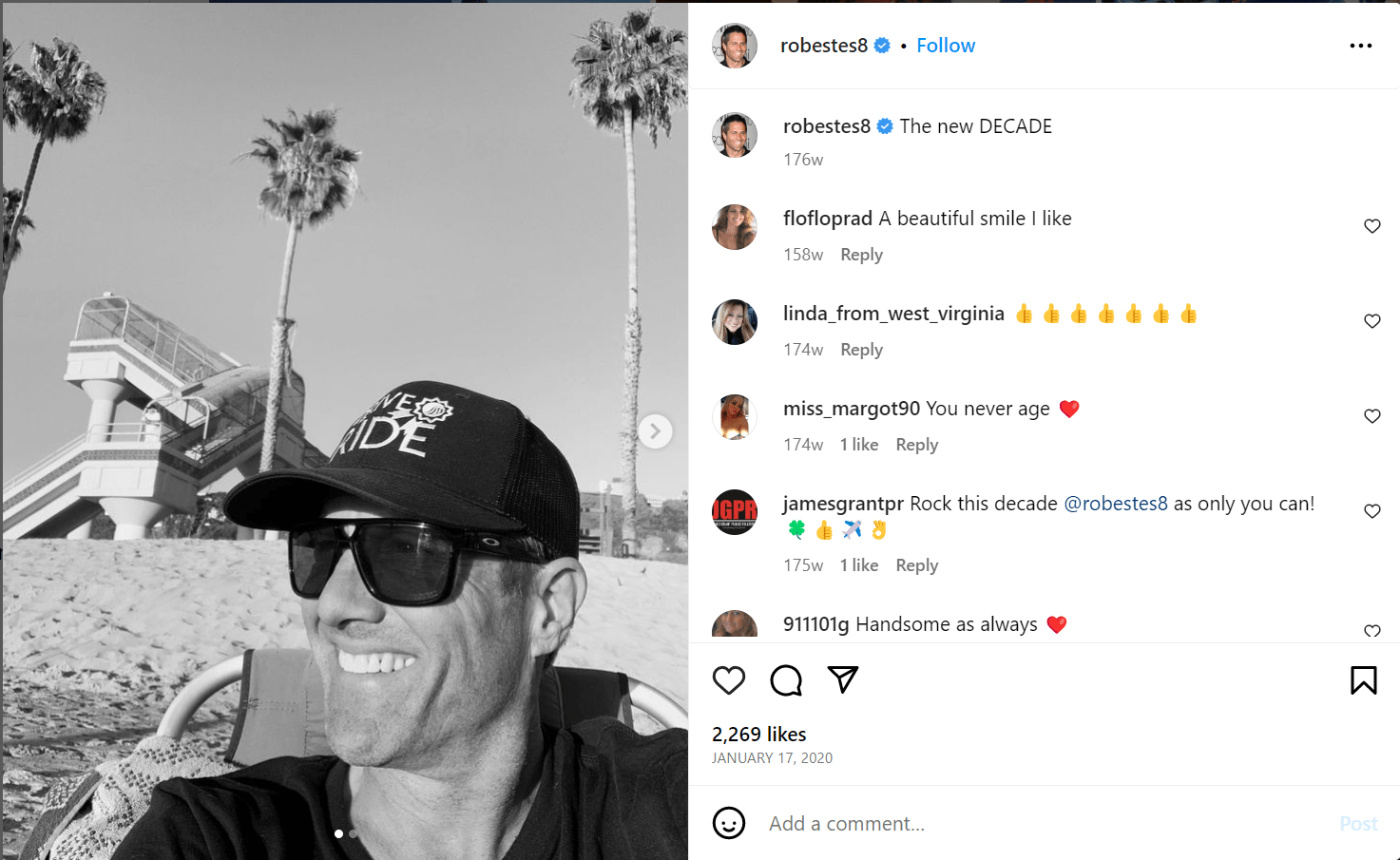Open the emoji picker in the comment bar
This screenshot has width=1400, height=860.
[x=729, y=823]
